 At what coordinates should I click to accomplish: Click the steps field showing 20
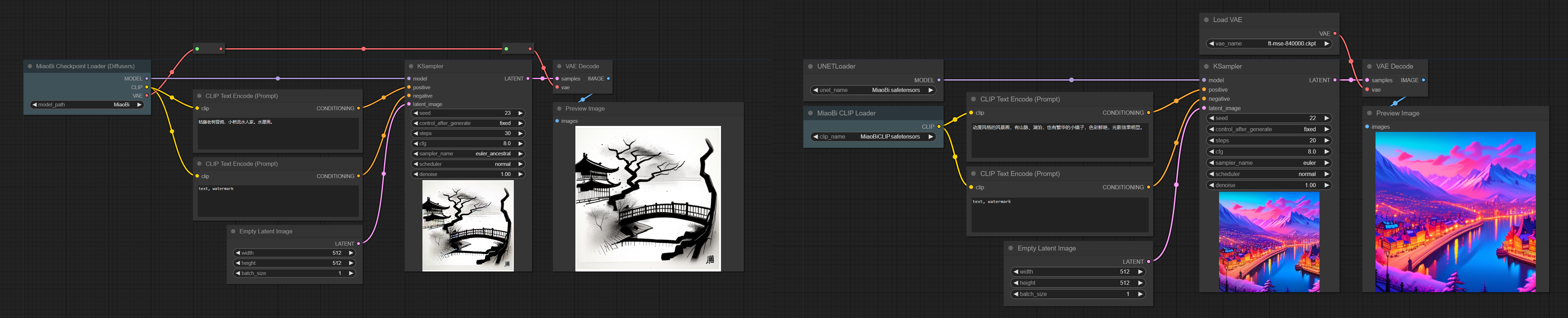1270,140
